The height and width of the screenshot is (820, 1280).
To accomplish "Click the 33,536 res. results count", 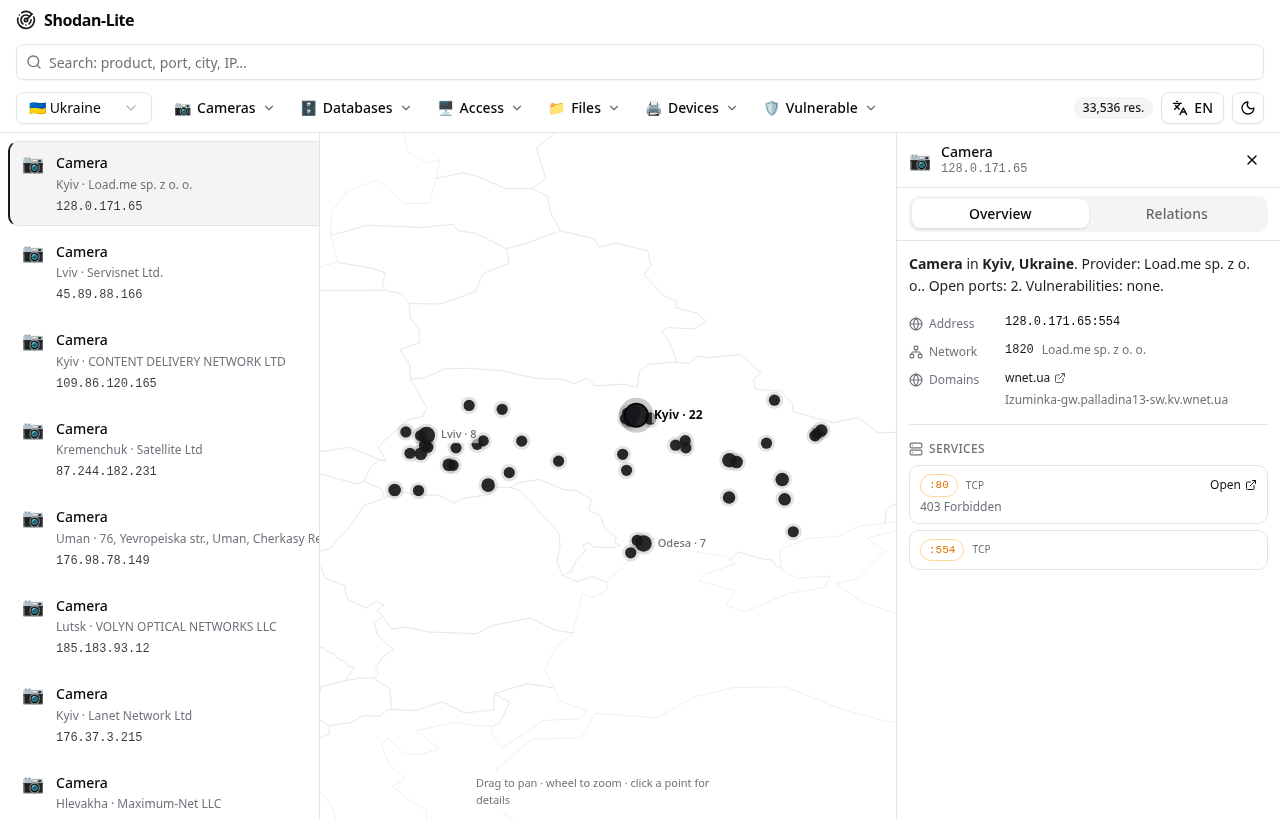I will coord(1113,108).
